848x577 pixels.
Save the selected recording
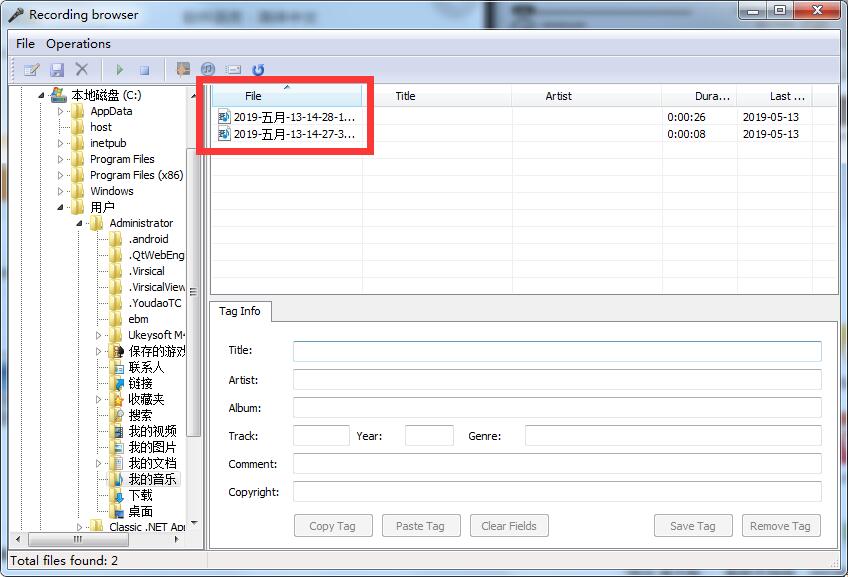coord(57,69)
